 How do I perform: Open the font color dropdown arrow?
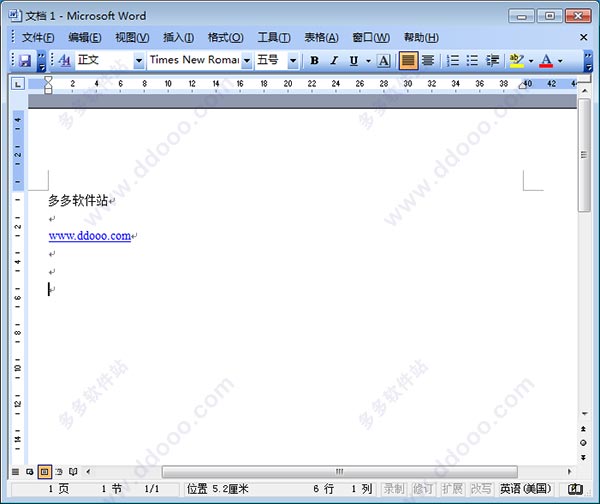[560, 60]
